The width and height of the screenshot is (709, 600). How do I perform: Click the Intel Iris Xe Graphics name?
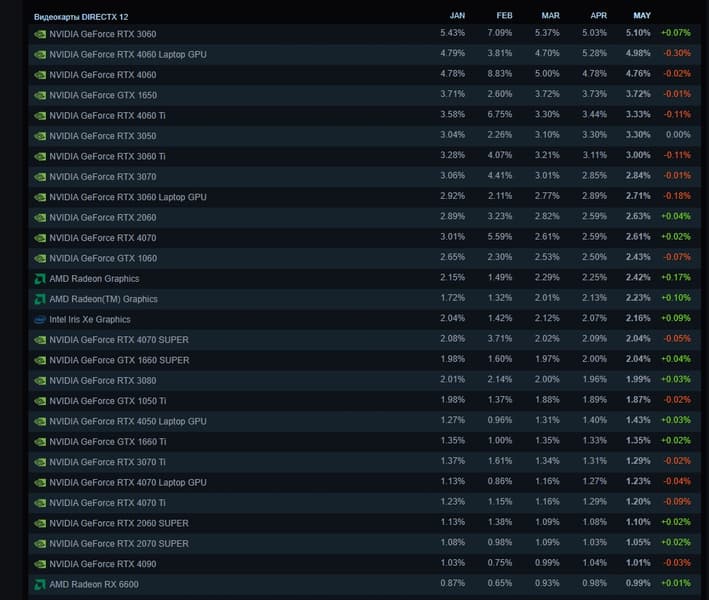[90, 320]
